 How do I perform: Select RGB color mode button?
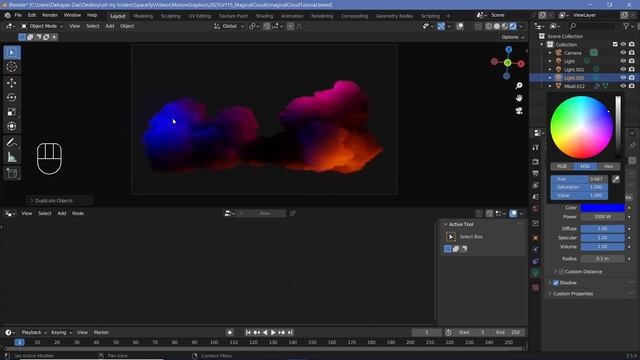click(x=562, y=167)
